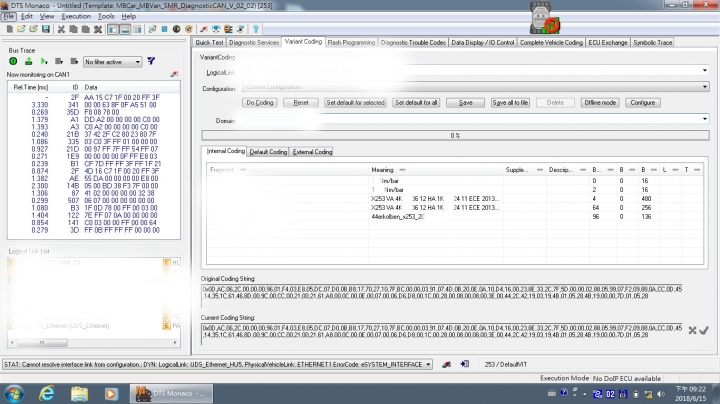Toggle the bottom panel layout icon

point(125,29)
